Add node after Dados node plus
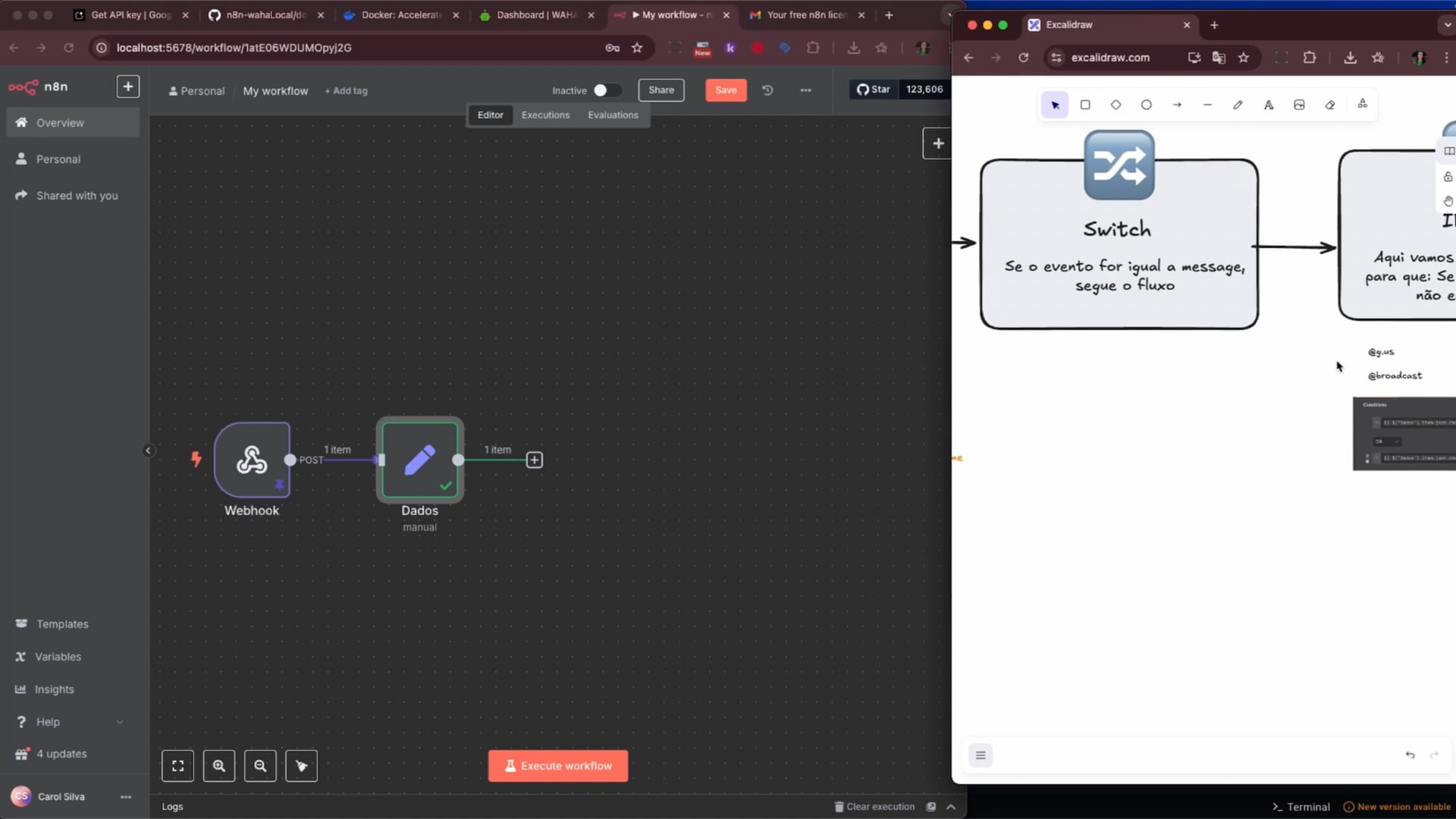The image size is (1456, 819). click(535, 460)
